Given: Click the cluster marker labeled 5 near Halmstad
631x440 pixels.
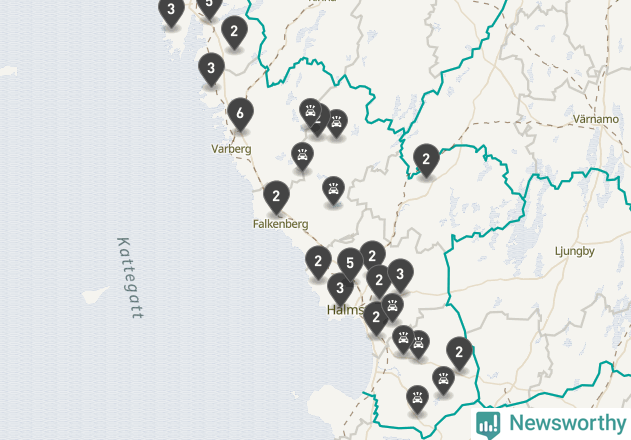Looking at the screenshot, I should click(x=350, y=264).
